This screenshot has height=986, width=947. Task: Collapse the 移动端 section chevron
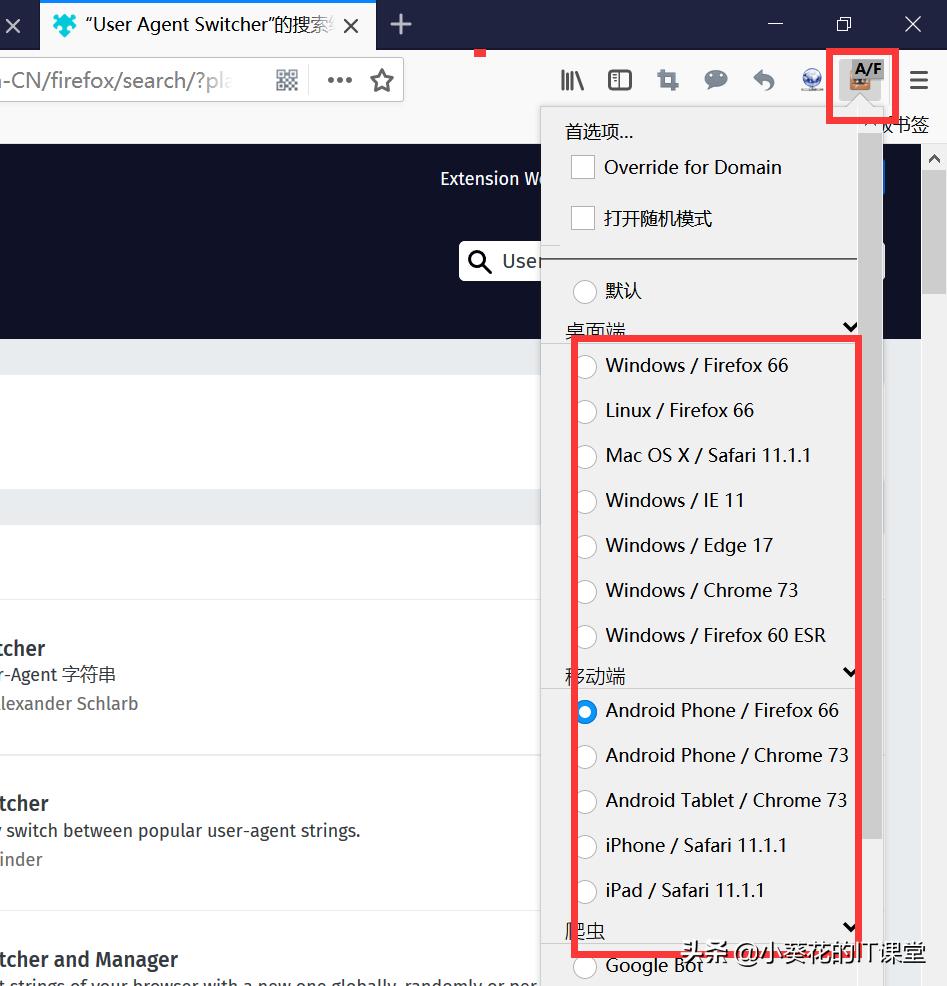tap(850, 672)
